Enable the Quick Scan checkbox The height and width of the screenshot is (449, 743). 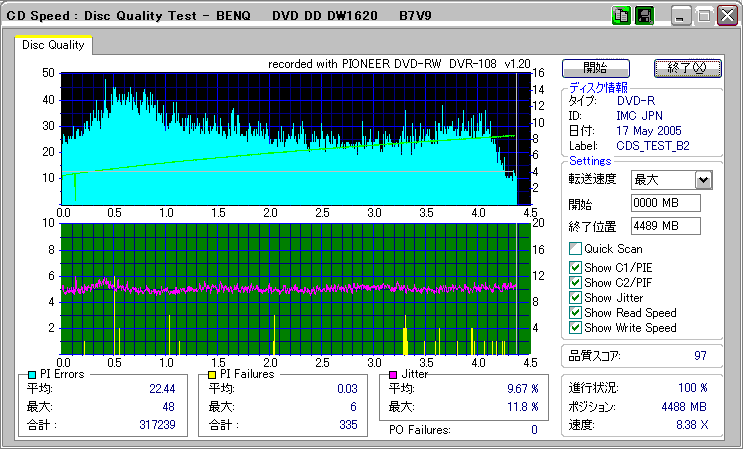click(x=575, y=249)
